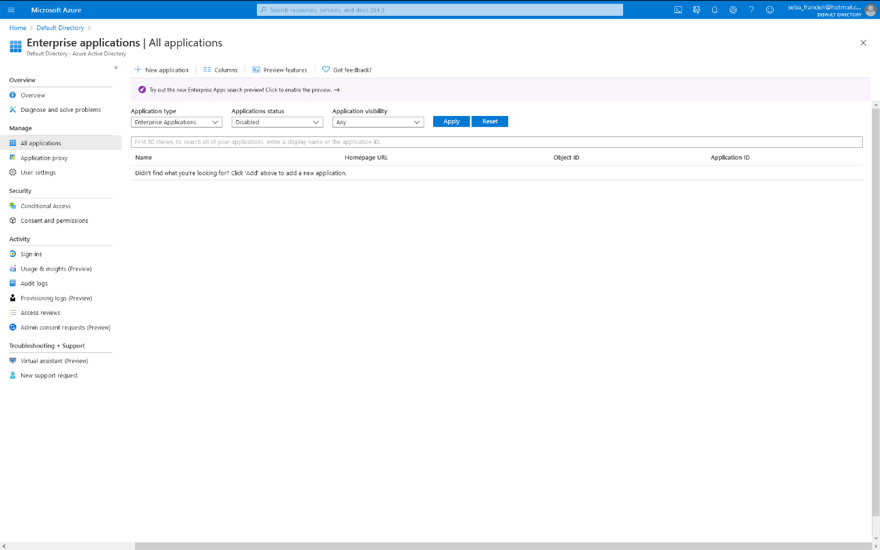Go to Default Directory breadcrumb

(x=60, y=28)
